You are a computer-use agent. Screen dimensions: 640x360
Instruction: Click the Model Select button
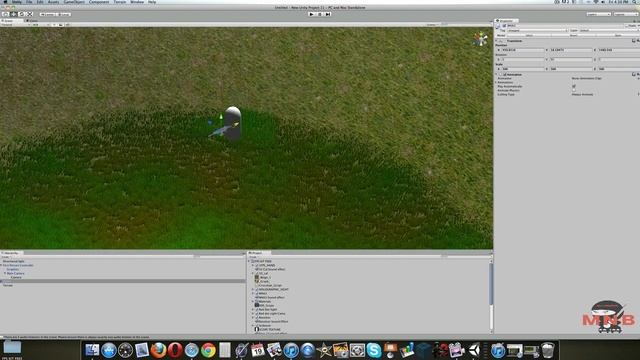click(x=529, y=36)
